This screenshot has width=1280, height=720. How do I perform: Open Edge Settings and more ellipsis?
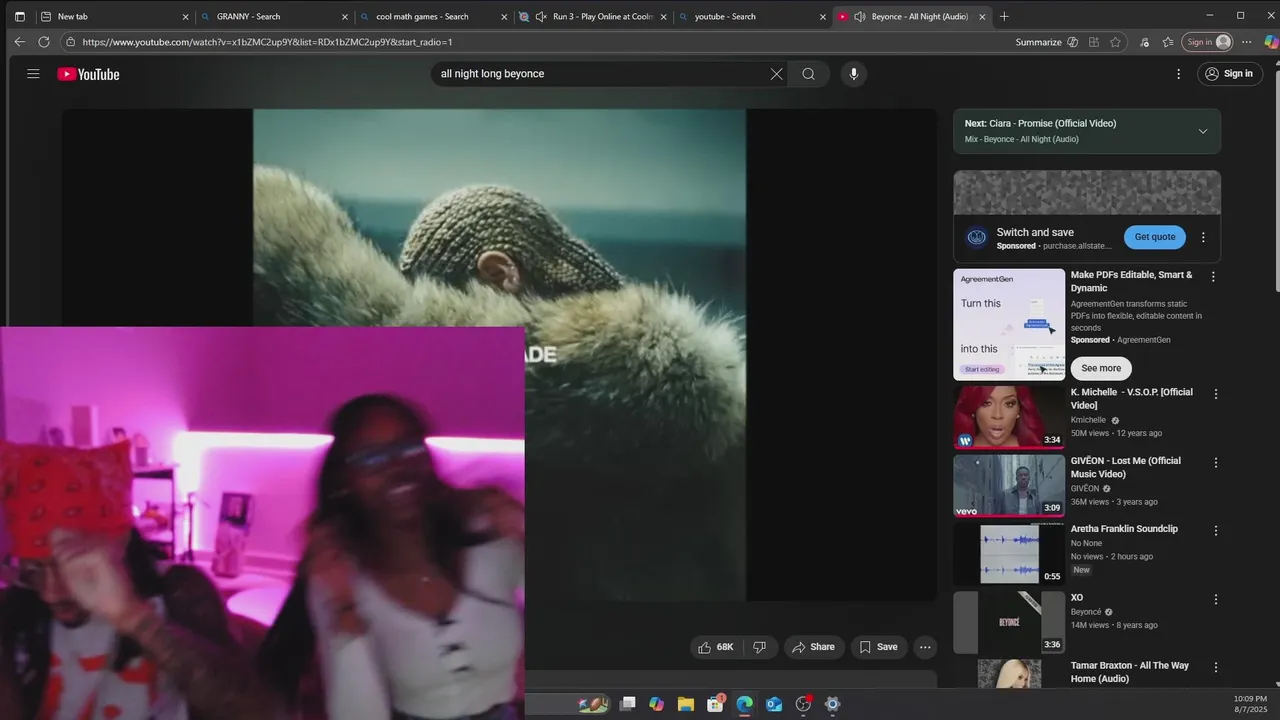1246,42
